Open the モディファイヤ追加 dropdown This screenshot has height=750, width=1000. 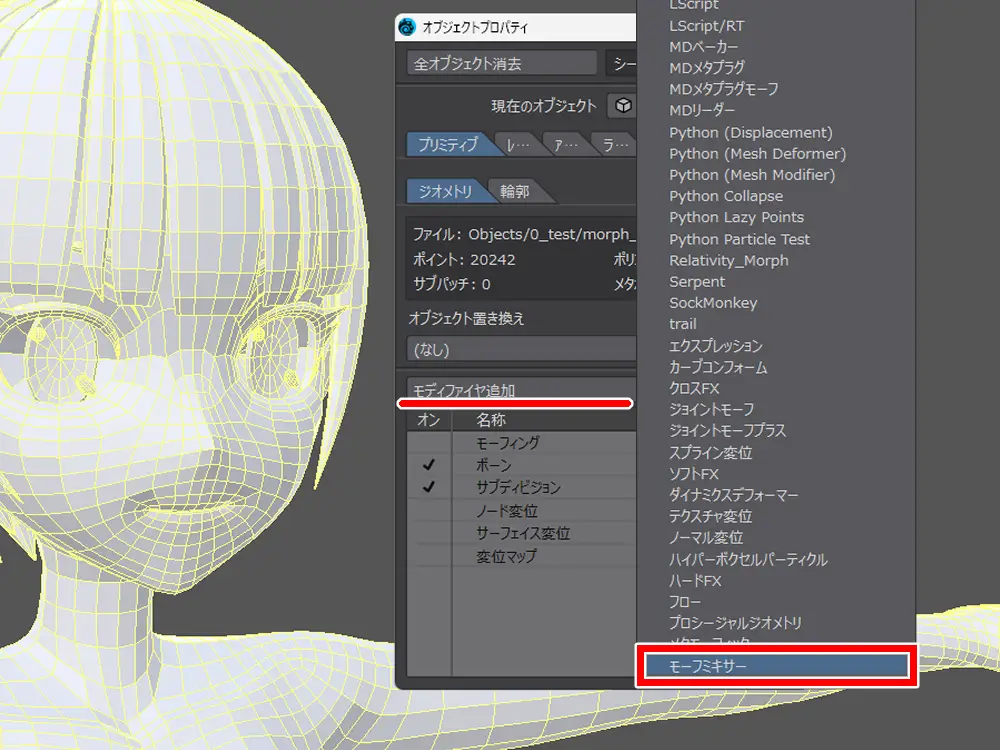click(520, 390)
